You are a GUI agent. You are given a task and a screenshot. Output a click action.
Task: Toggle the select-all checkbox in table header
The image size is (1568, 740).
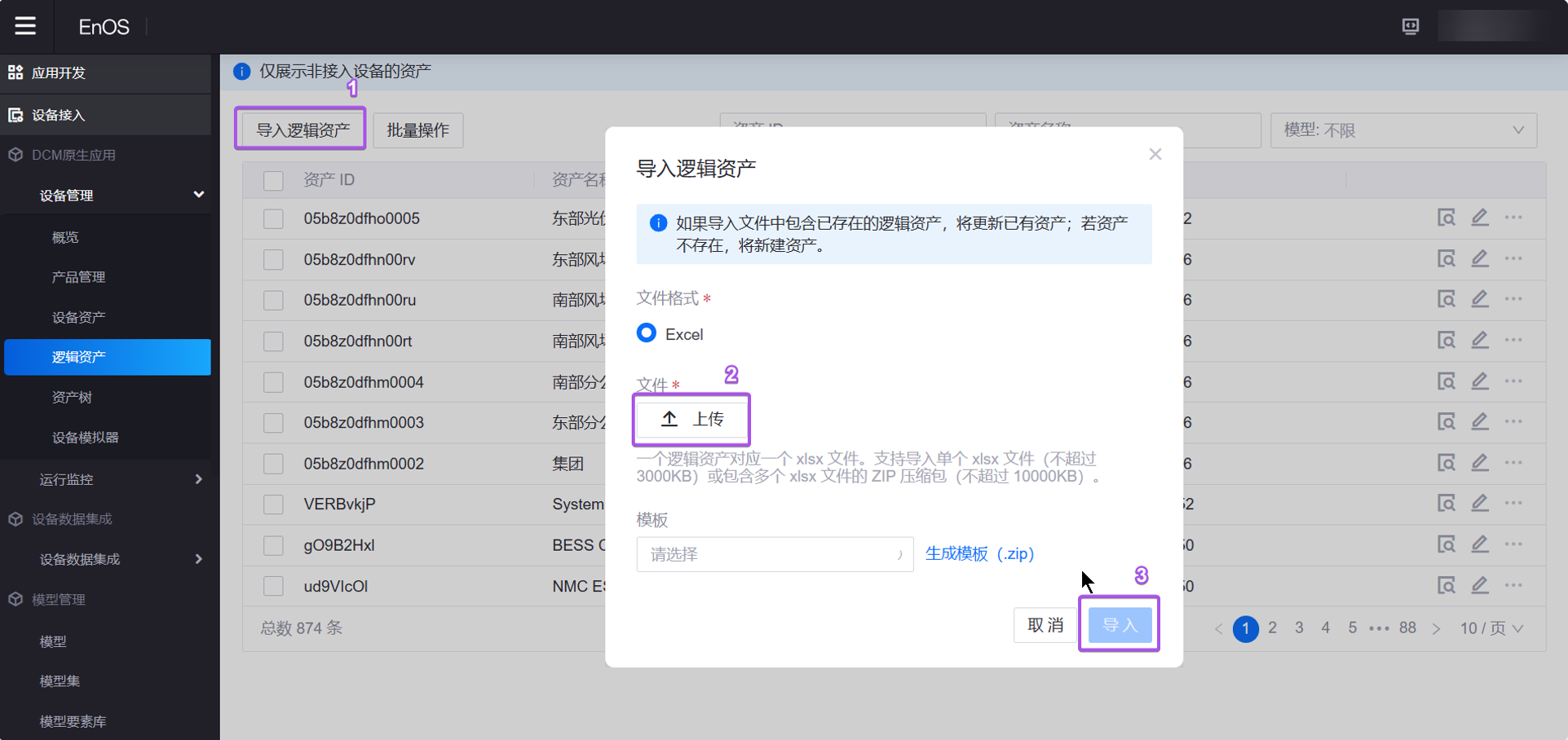click(273, 180)
